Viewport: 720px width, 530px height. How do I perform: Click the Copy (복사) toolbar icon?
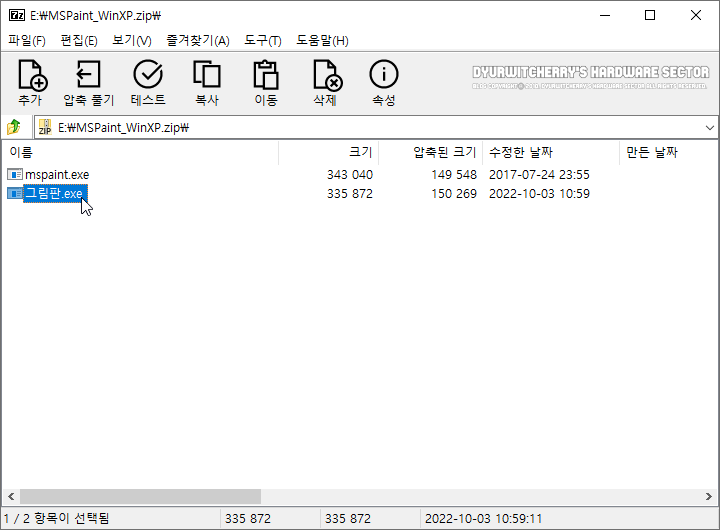[x=207, y=74]
